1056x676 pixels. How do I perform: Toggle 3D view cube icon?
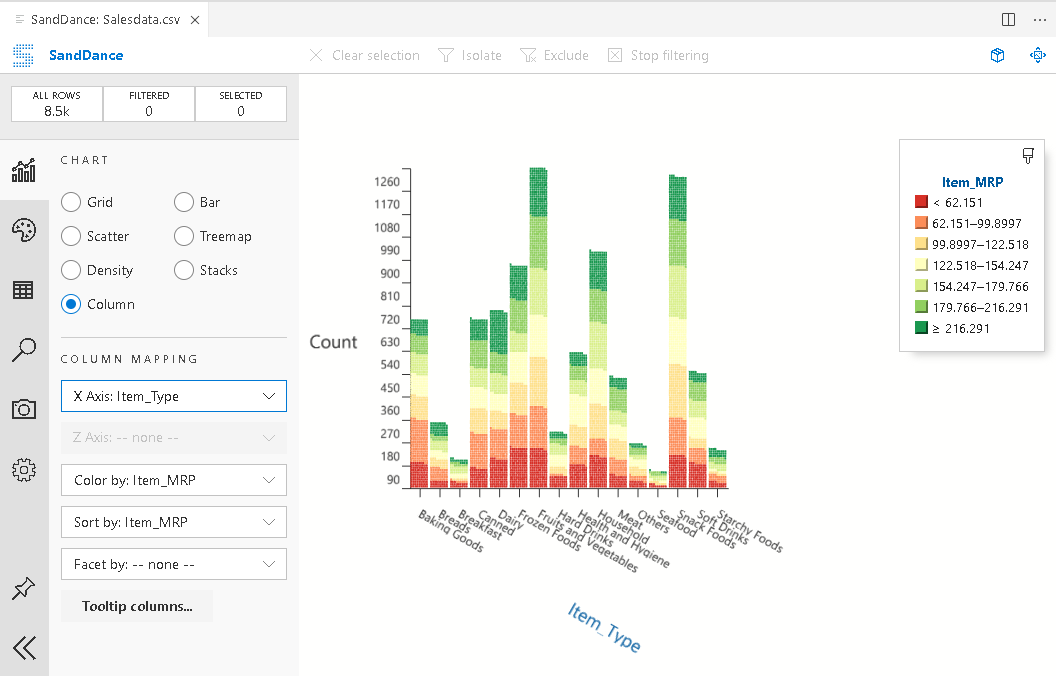(x=997, y=55)
